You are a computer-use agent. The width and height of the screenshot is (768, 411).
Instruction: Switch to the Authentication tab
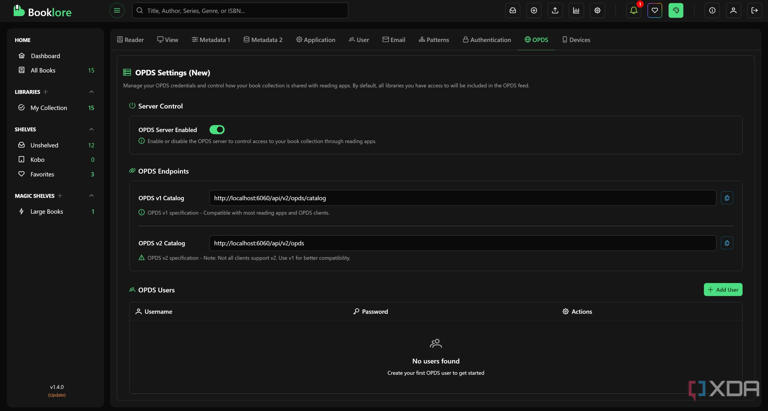coord(487,40)
